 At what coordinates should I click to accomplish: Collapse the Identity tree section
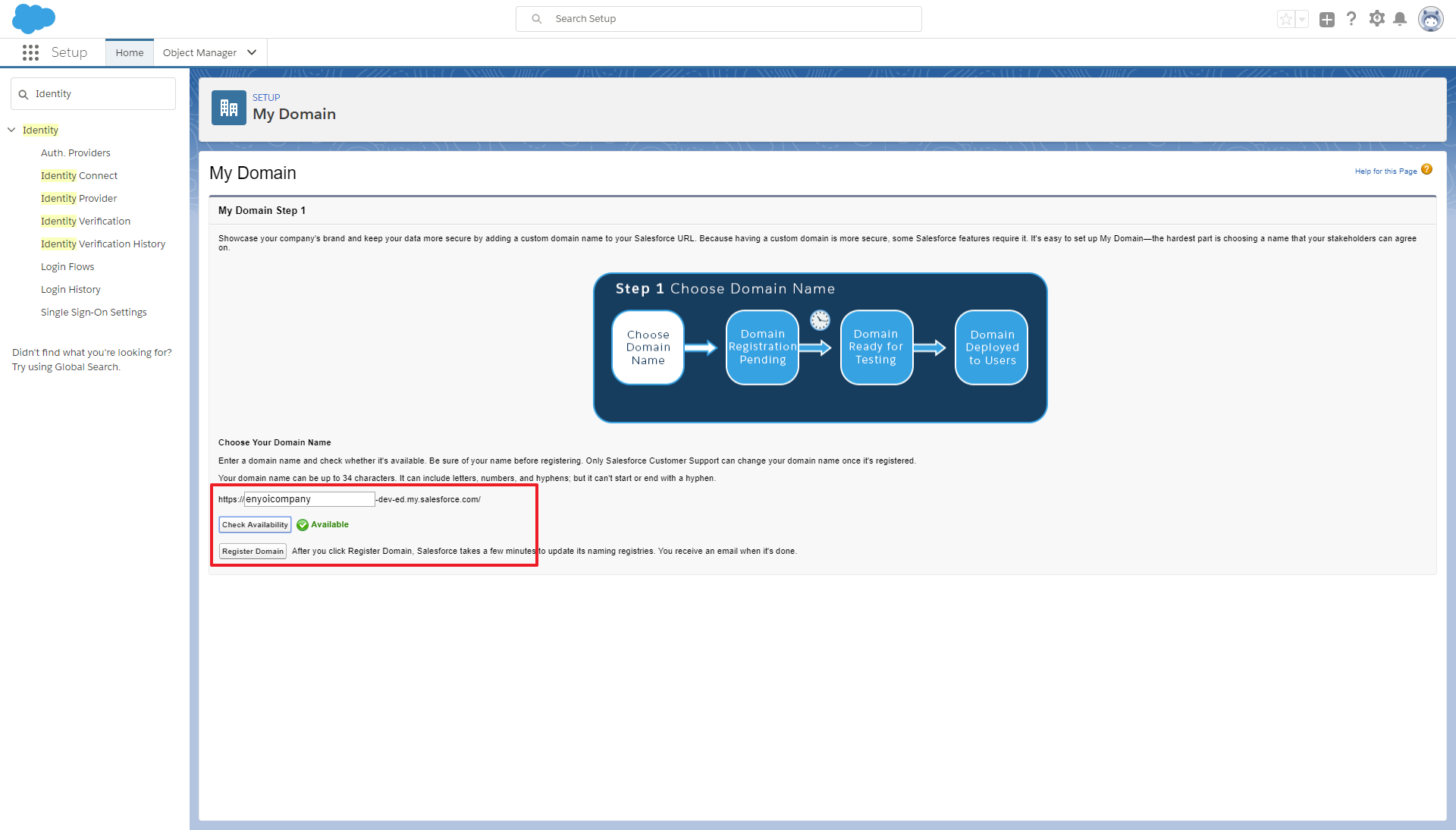11,130
